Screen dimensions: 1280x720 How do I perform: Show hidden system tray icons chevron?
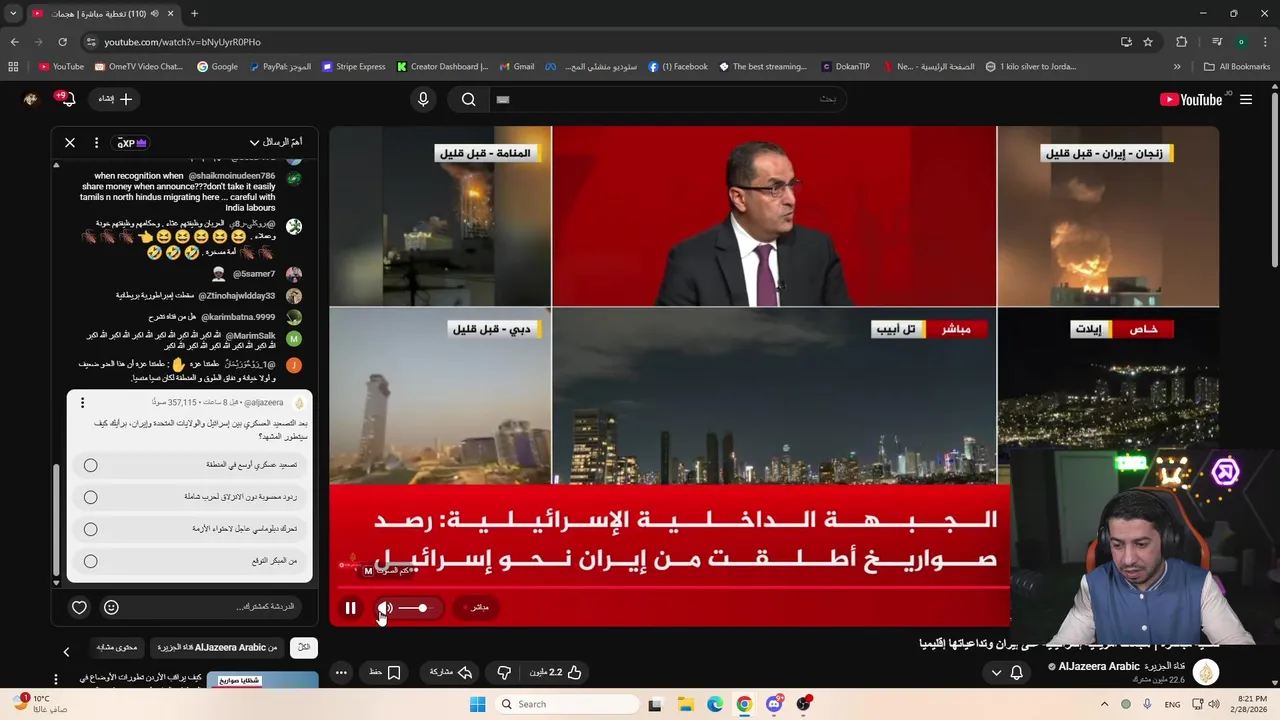click(1104, 704)
